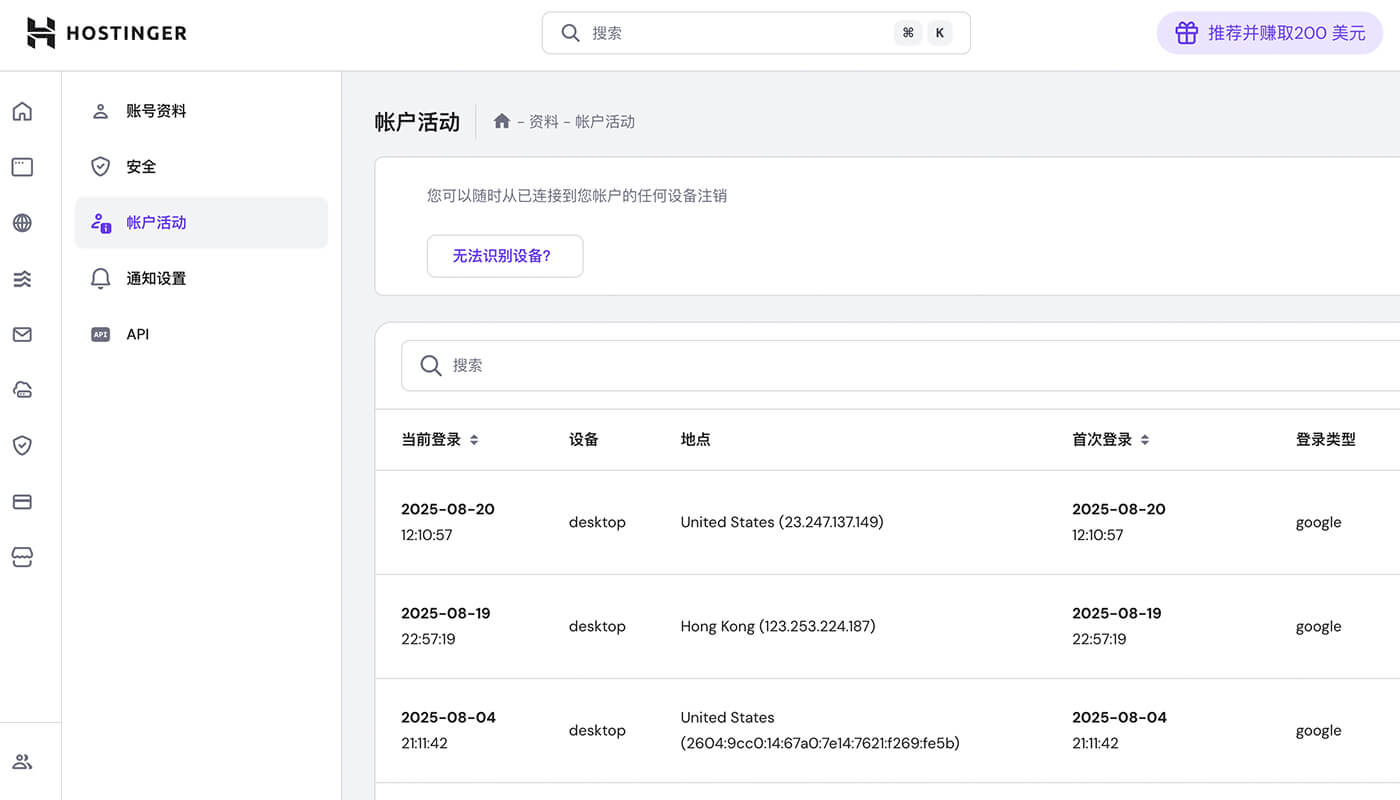Viewport: 1400px width, 800px height.
Task: Click 地点 column header
Action: click(x=696, y=439)
